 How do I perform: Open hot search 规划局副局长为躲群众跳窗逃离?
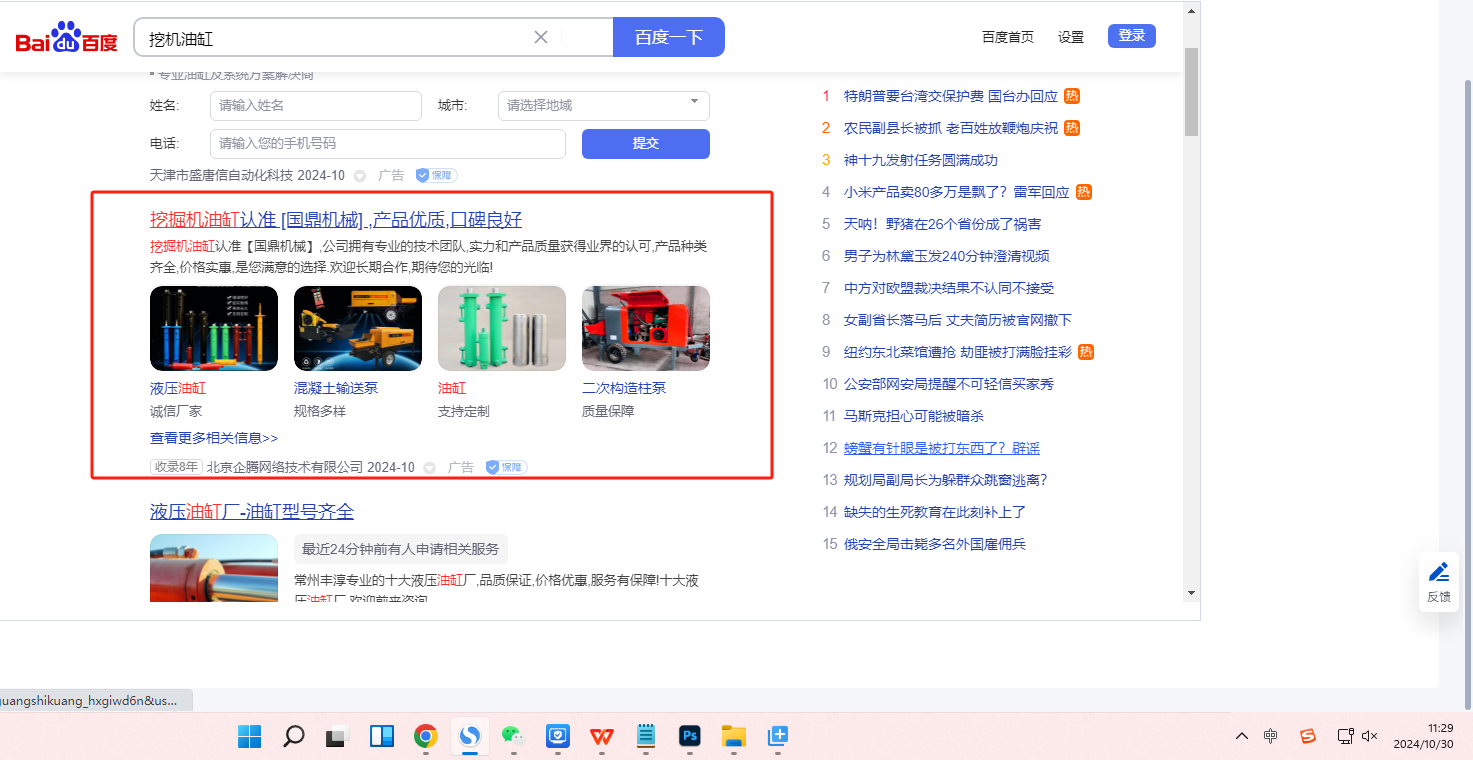946,480
